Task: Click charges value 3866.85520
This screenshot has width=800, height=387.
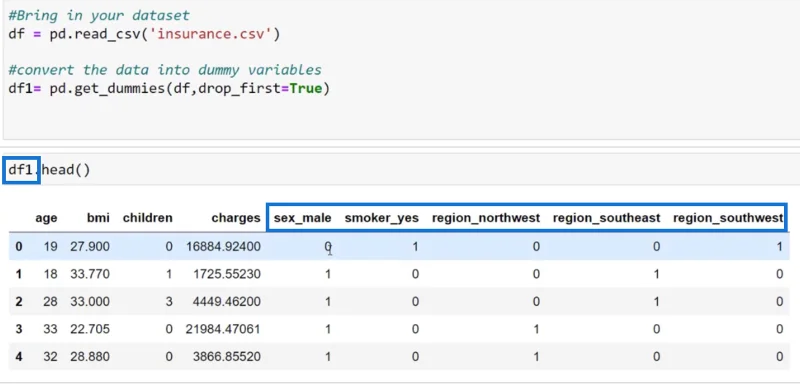Action: [x=227, y=357]
